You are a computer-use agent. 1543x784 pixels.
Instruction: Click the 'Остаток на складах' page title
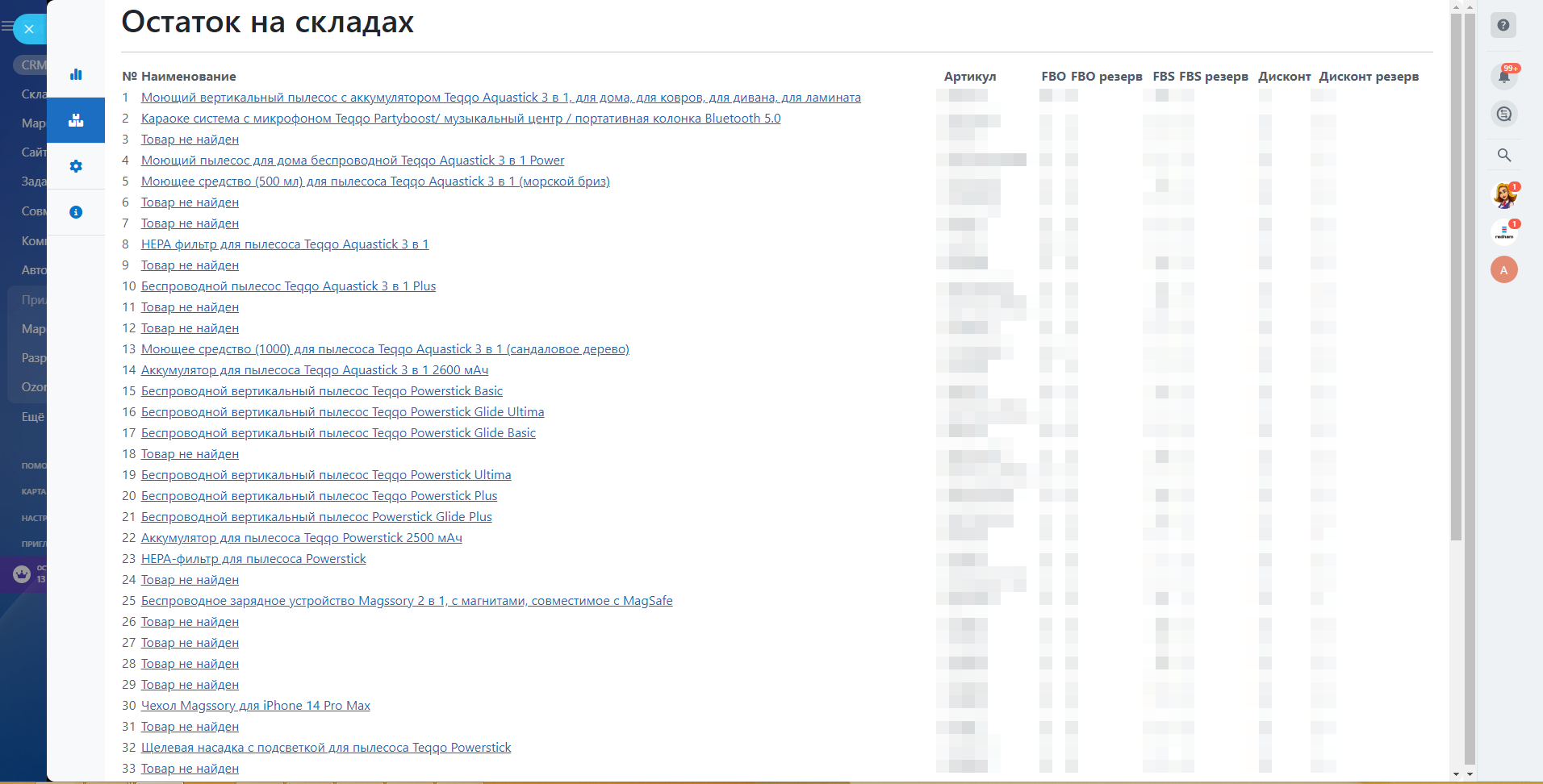(x=267, y=22)
